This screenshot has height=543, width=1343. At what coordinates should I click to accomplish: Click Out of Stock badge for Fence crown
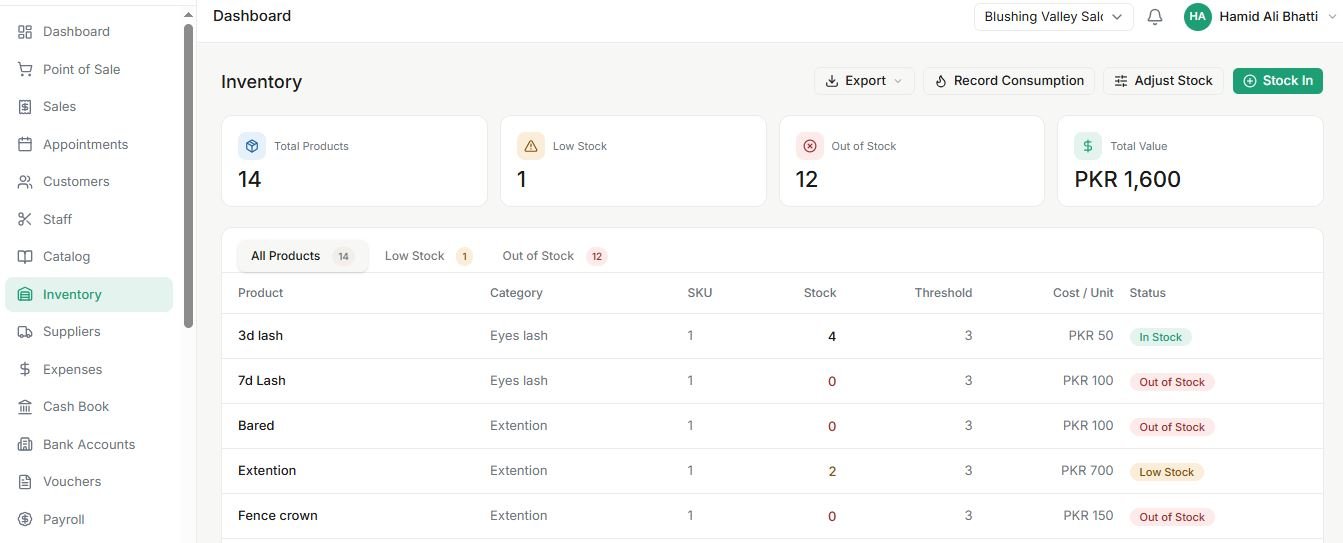[1172, 517]
